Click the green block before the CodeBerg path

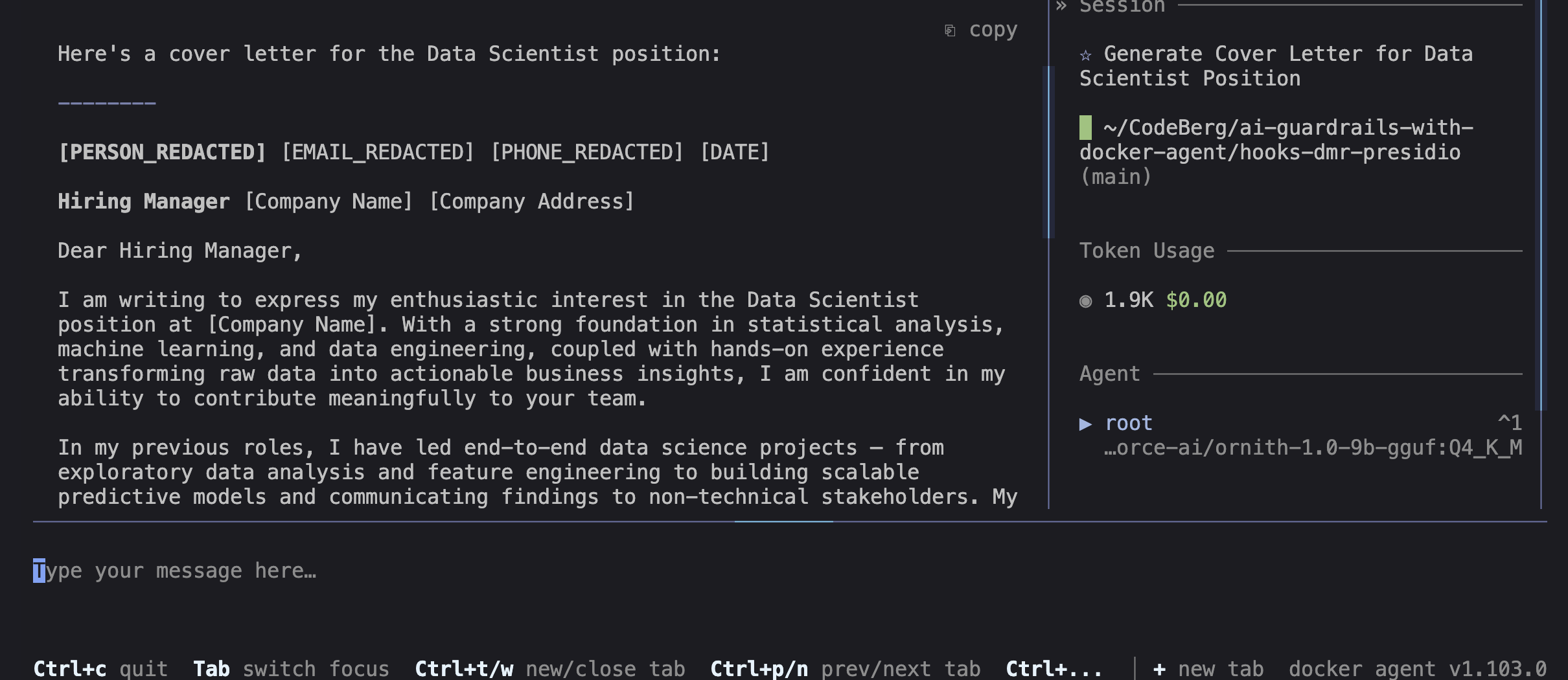pos(1085,128)
